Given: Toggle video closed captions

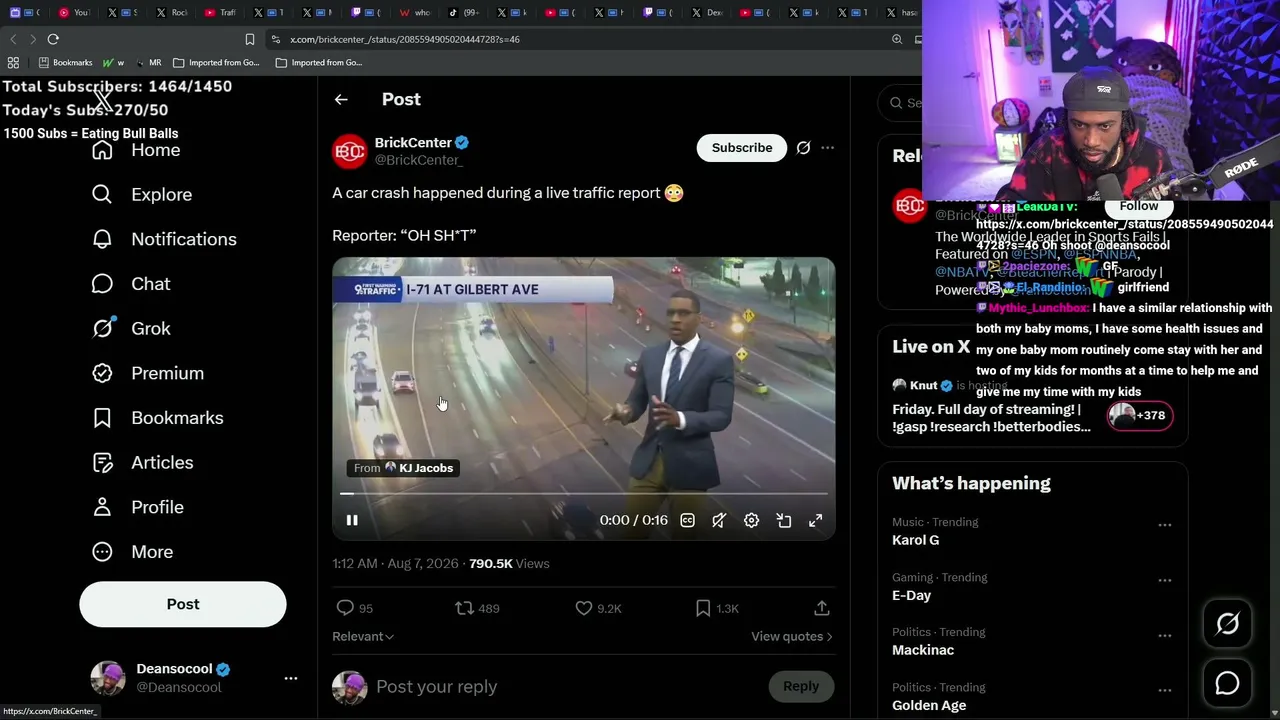Looking at the screenshot, I should pos(688,520).
